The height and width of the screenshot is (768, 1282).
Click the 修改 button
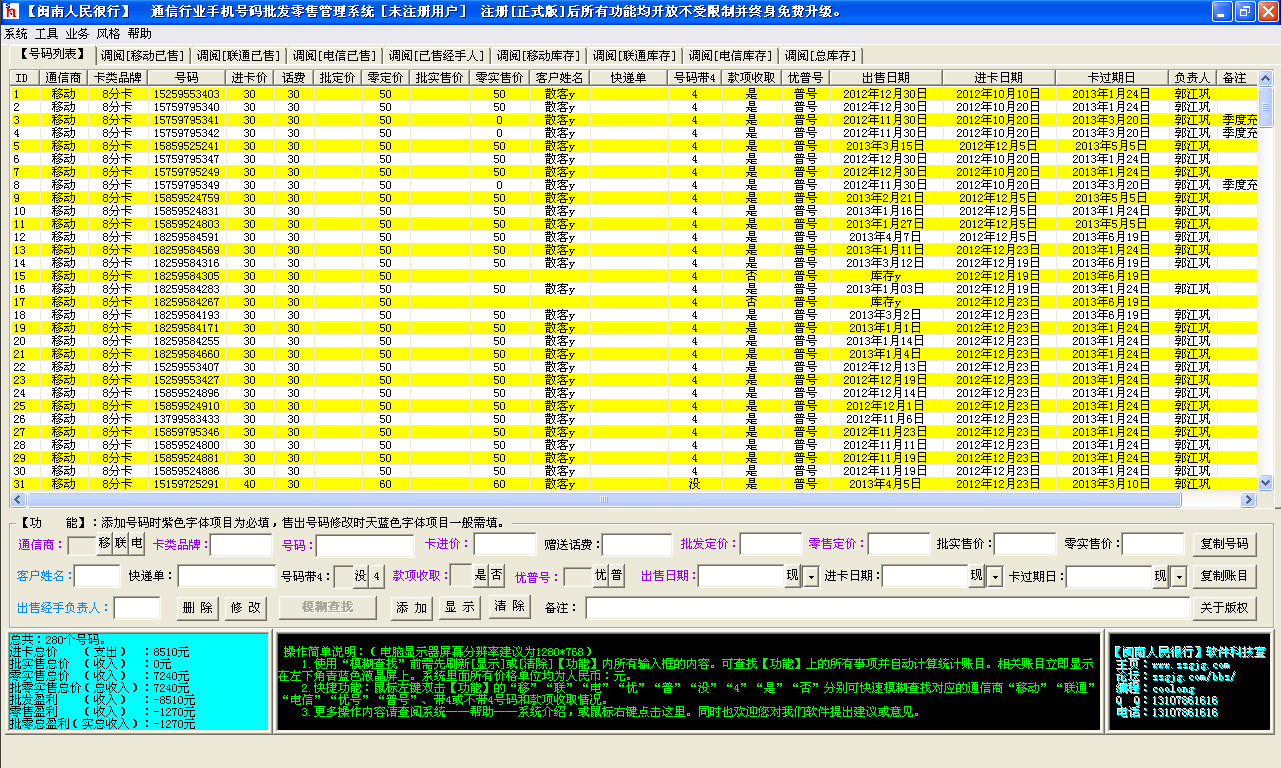point(246,608)
